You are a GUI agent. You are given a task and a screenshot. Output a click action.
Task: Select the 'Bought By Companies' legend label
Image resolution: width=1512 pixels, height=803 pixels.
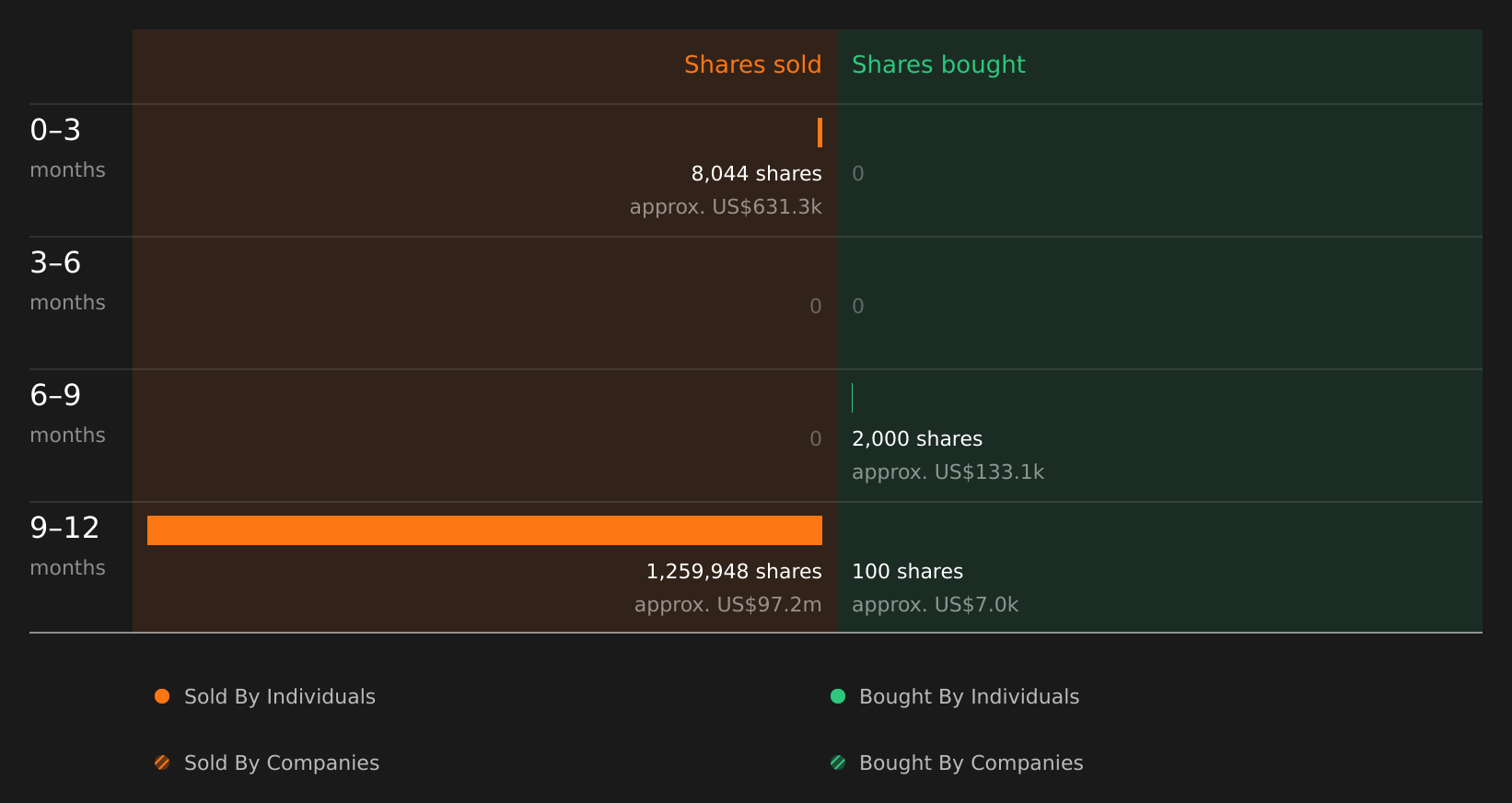click(x=971, y=762)
